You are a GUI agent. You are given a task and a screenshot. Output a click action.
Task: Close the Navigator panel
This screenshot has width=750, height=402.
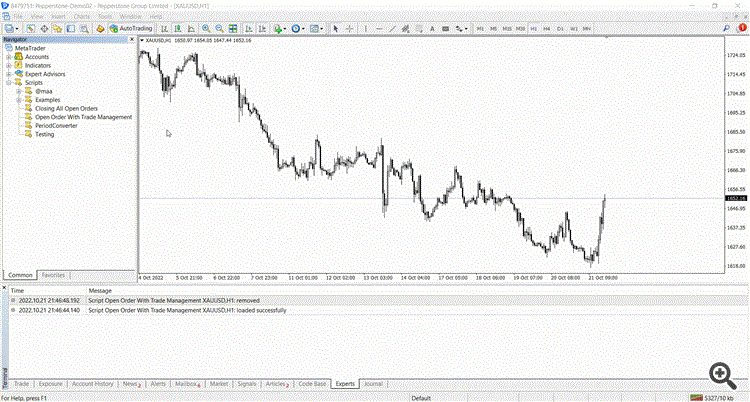(x=133, y=40)
